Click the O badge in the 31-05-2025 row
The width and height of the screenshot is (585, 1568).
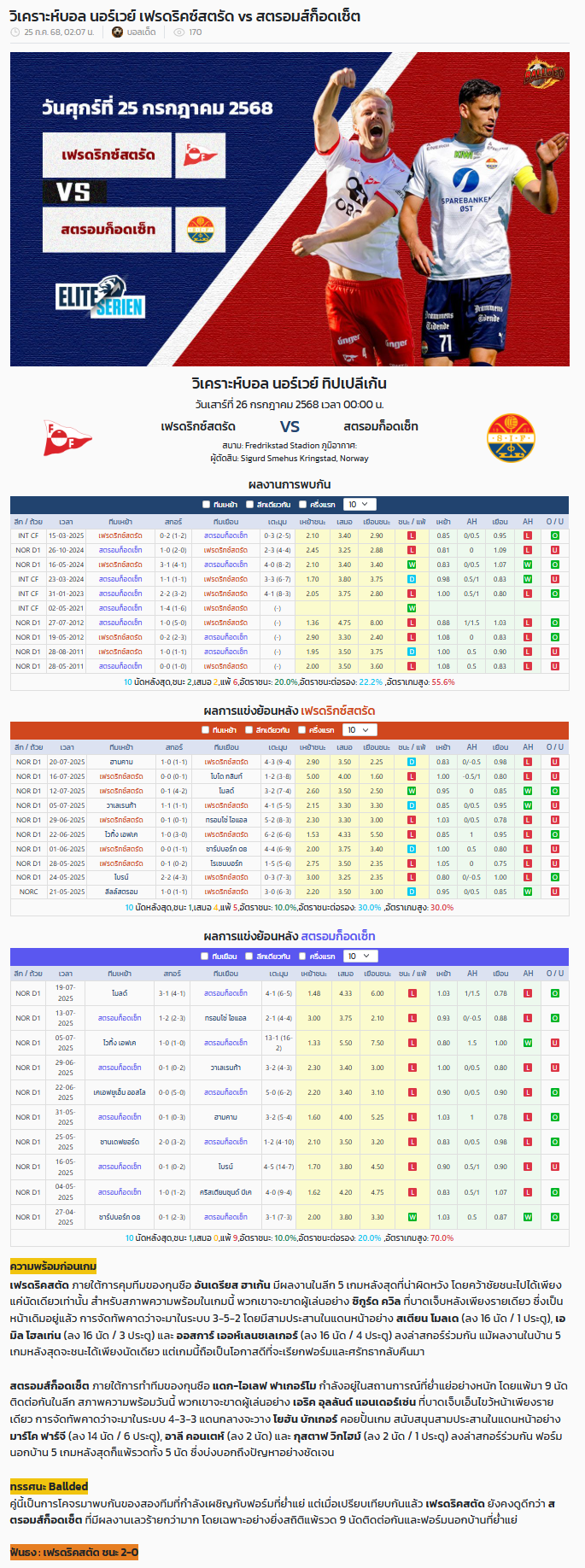pyautogui.click(x=555, y=1117)
